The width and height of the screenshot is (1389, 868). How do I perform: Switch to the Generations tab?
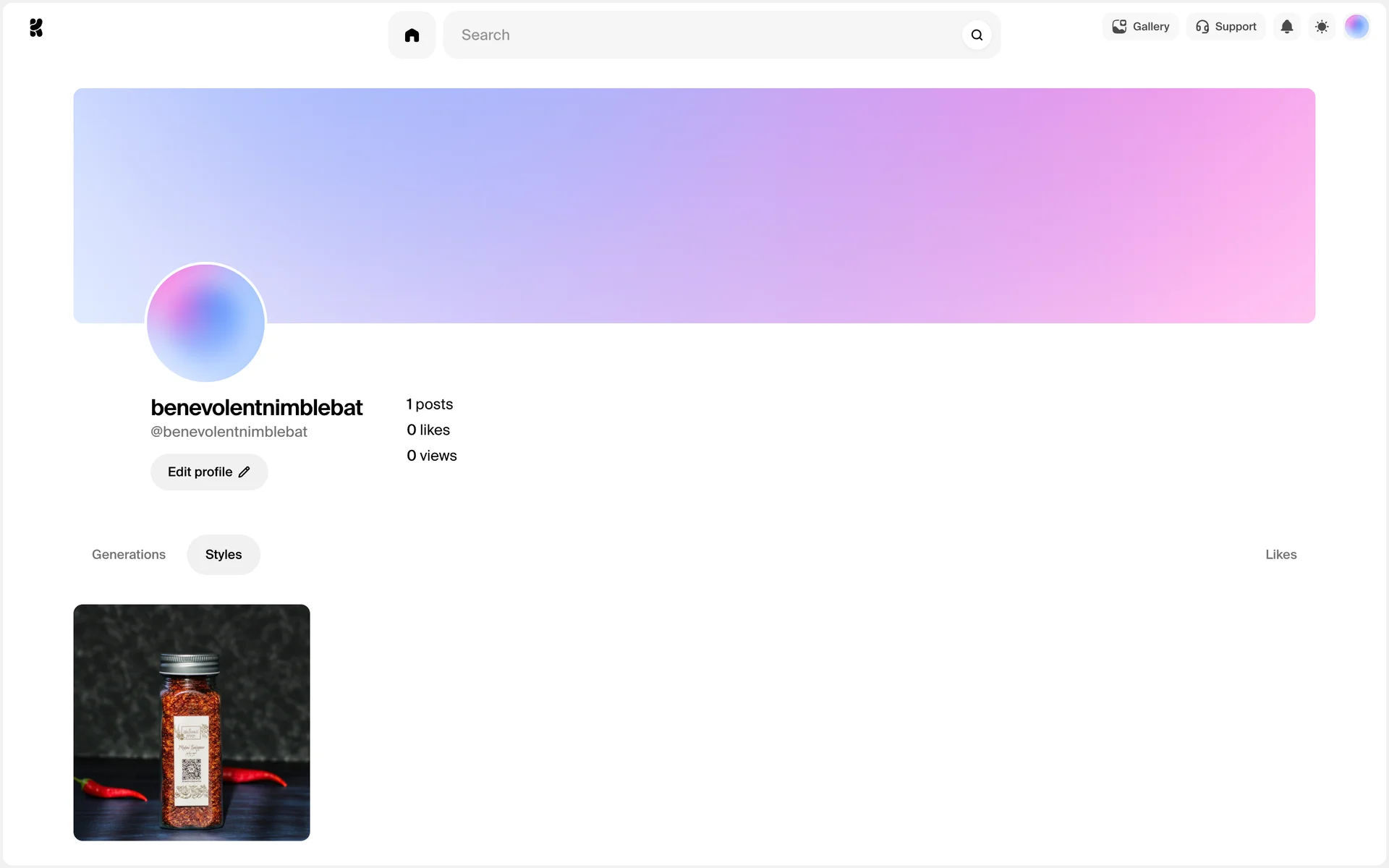[129, 555]
